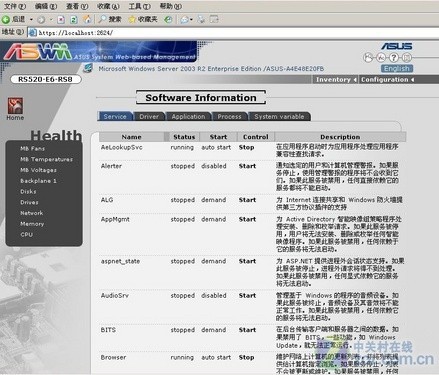The image size is (439, 375).
Task: Refresh the page using the green refresh icon
Action: [x=74, y=20]
